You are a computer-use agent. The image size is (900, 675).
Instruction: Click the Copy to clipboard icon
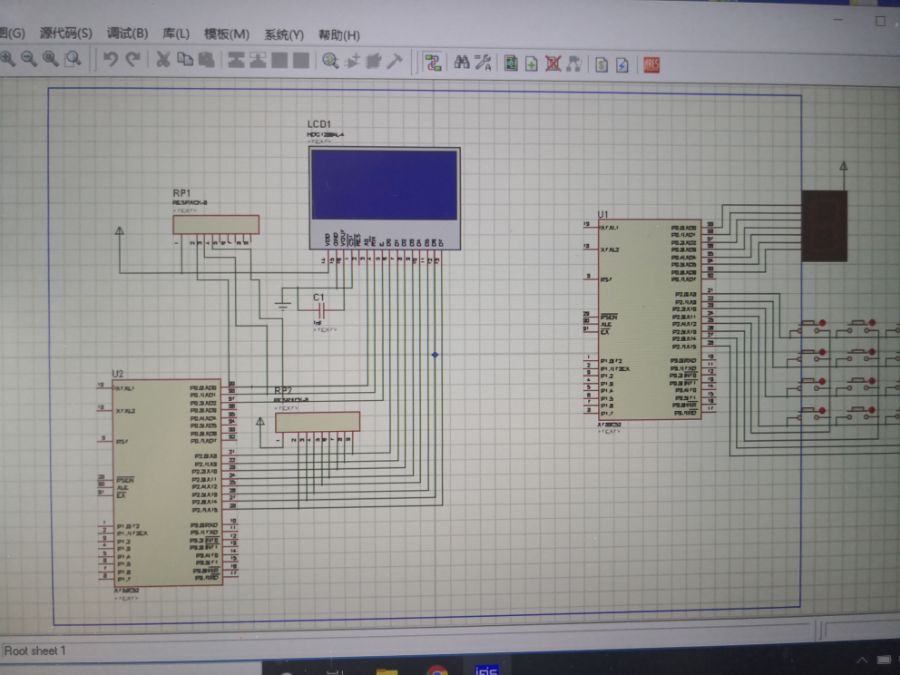184,59
